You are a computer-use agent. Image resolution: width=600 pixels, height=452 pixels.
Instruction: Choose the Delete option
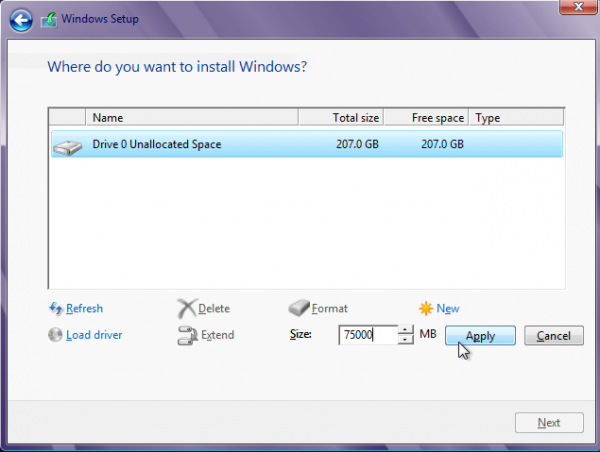(x=214, y=308)
